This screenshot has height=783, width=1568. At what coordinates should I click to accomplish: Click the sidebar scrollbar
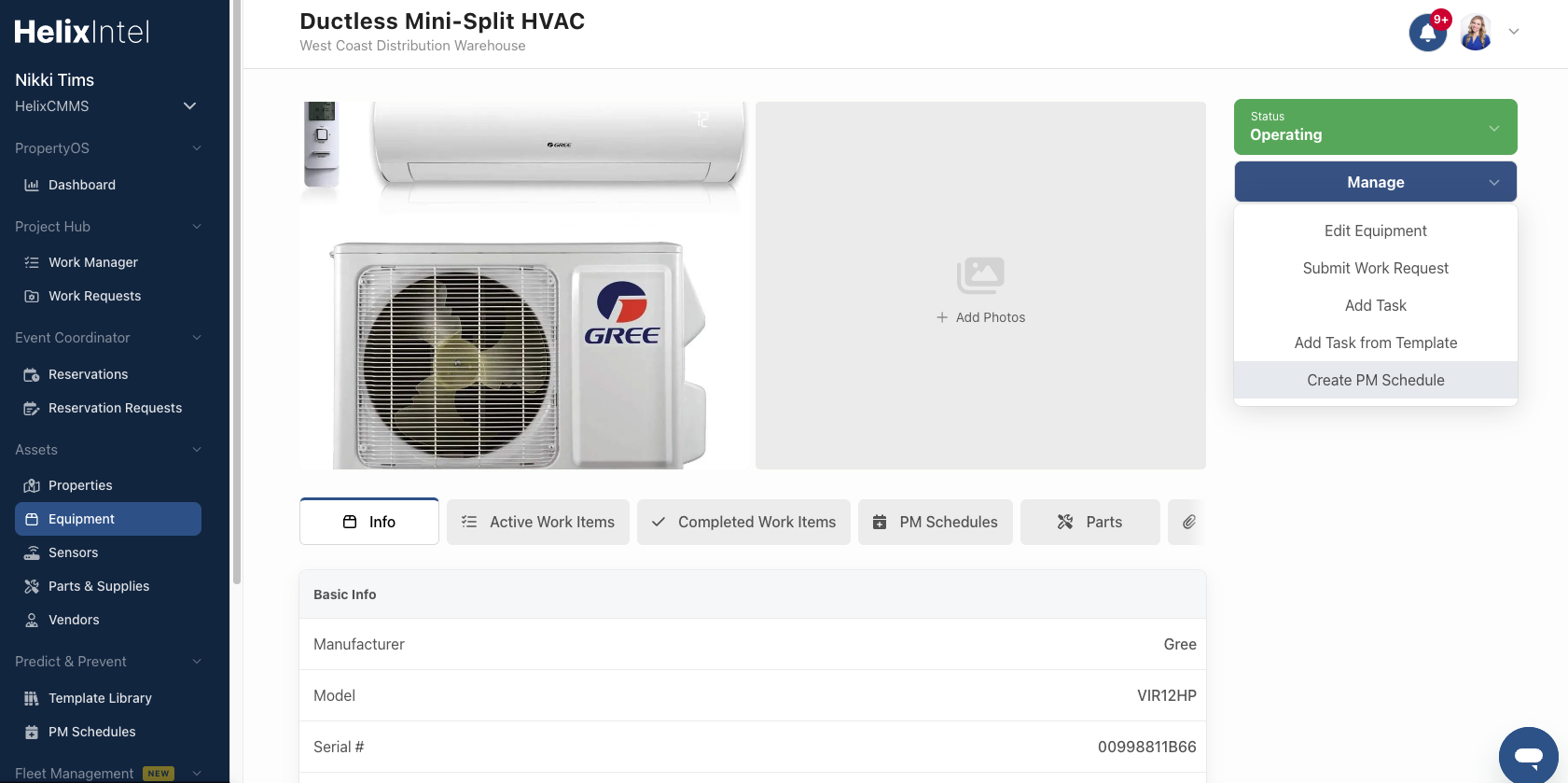tap(237, 292)
